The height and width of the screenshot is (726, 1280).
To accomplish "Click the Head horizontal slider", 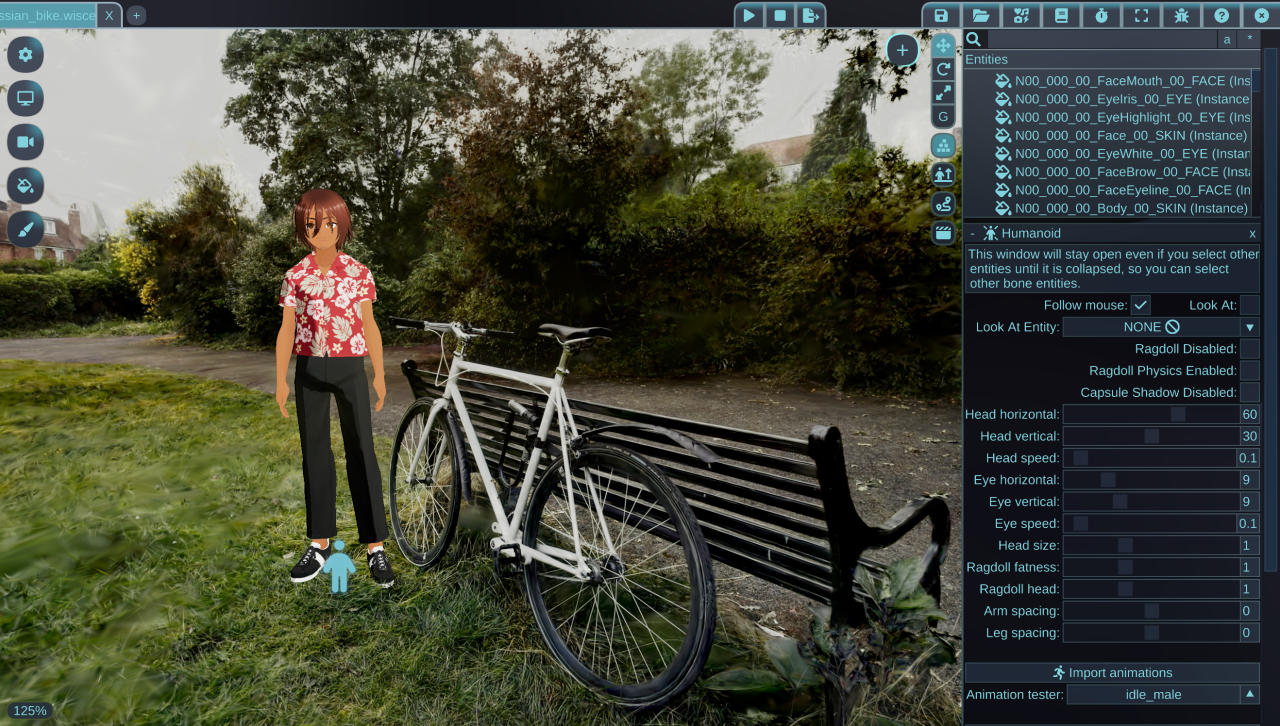I will coord(1150,415).
